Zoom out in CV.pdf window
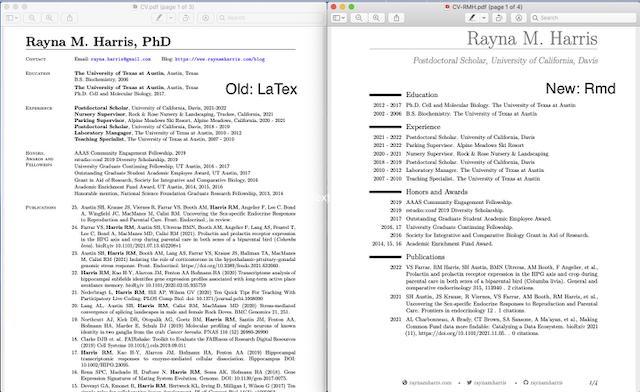Image resolution: width=640 pixels, height=392 pixels. coord(32,18)
